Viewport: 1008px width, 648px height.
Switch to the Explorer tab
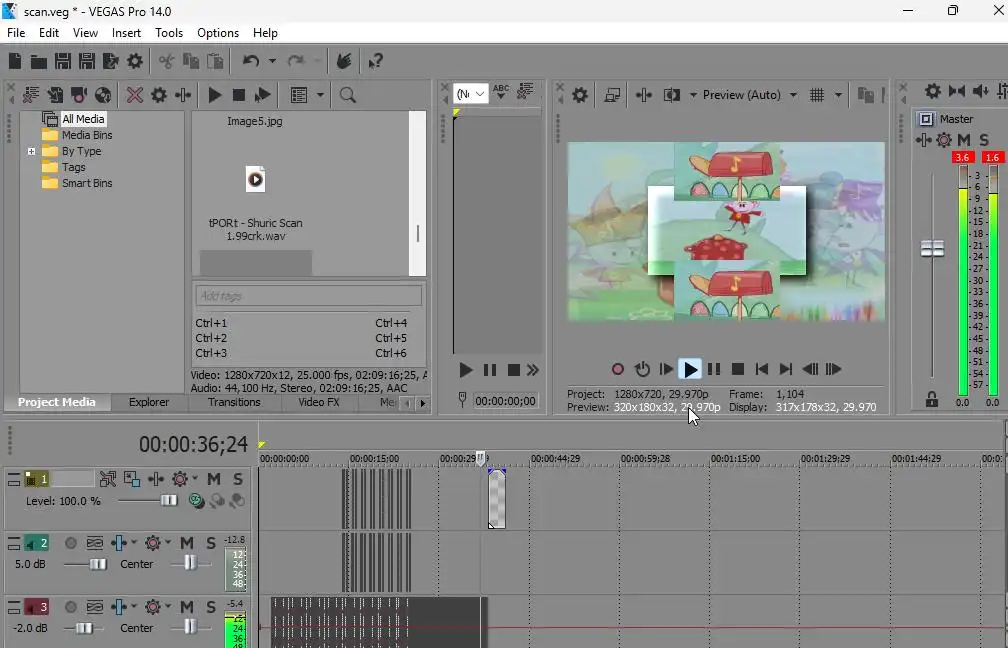pyautogui.click(x=148, y=402)
